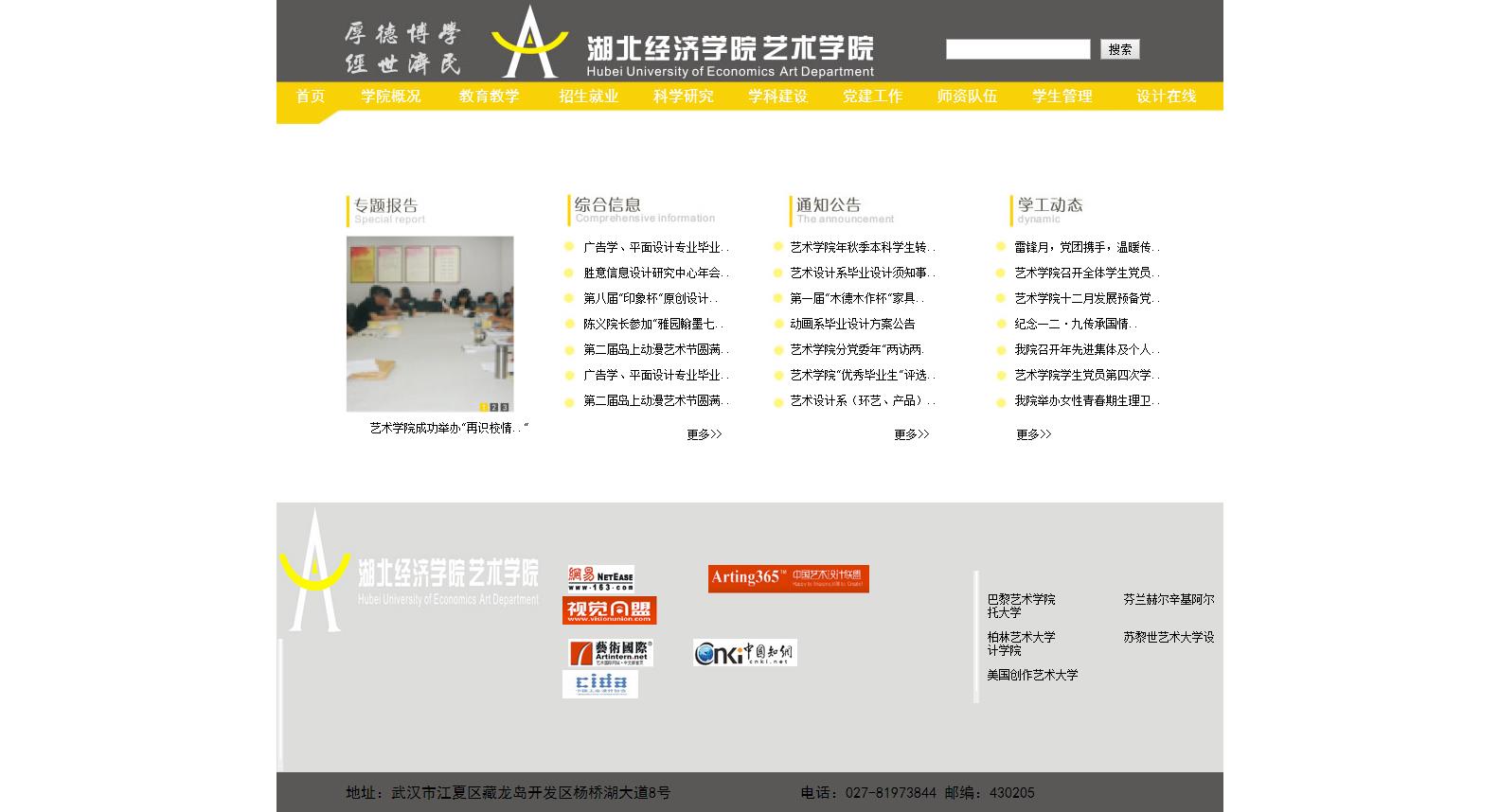Select slide 1 of the photo carousel
This screenshot has width=1499, height=812.
[483, 407]
